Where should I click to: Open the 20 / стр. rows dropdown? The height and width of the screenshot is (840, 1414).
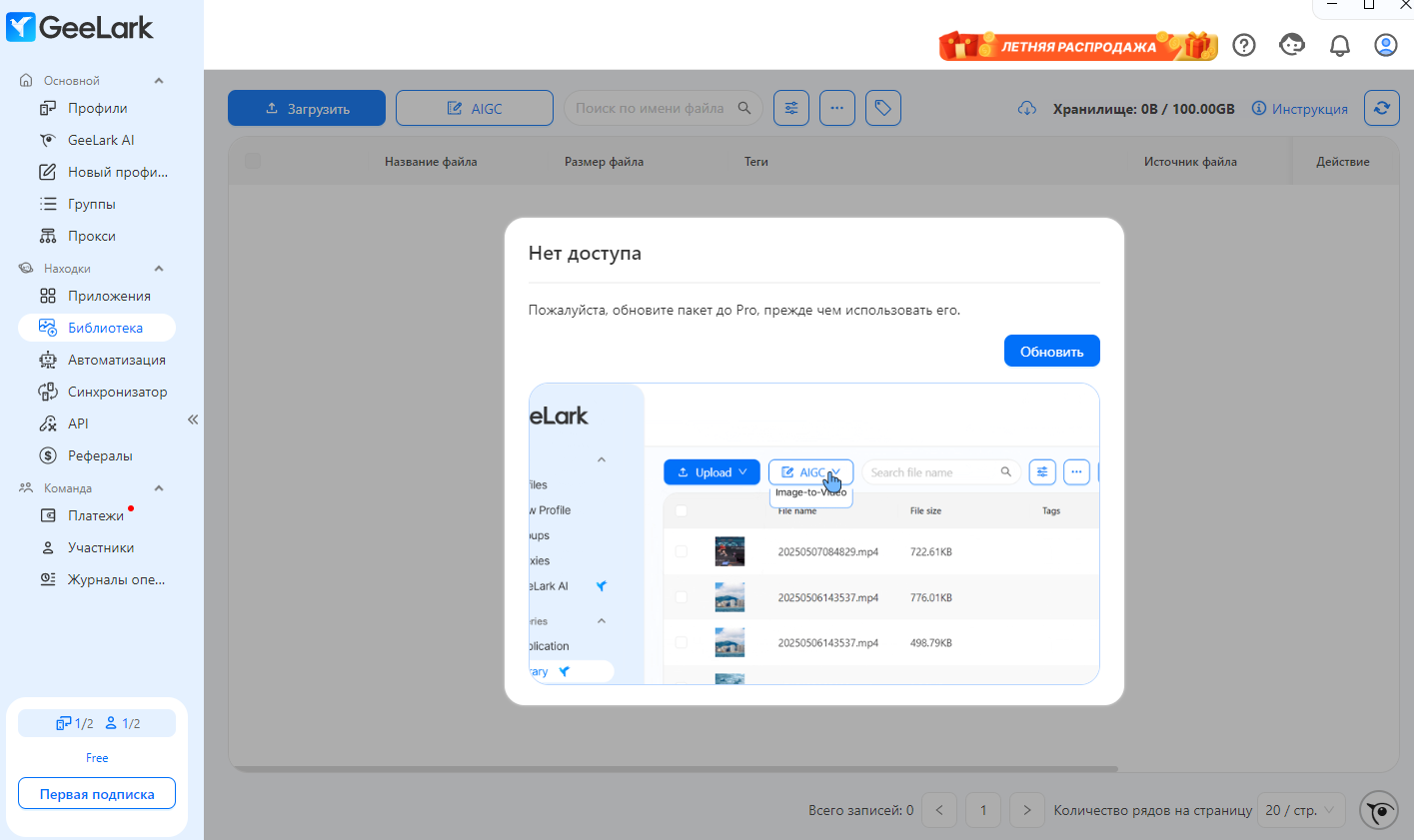pyautogui.click(x=1301, y=810)
